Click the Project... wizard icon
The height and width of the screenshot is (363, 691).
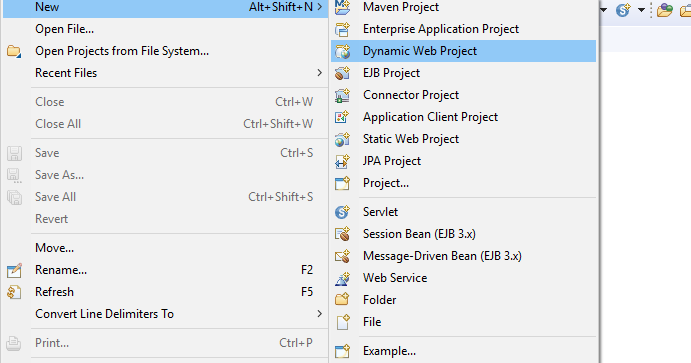(342, 183)
